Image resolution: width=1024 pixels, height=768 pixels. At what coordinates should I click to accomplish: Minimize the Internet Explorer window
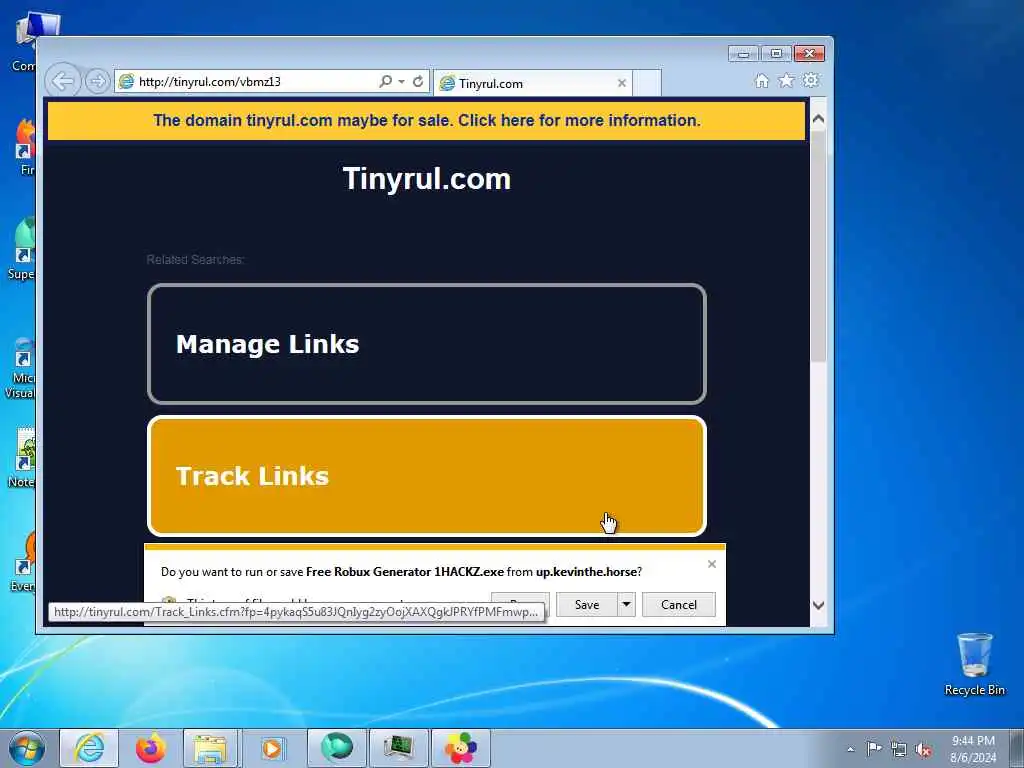[x=743, y=54]
